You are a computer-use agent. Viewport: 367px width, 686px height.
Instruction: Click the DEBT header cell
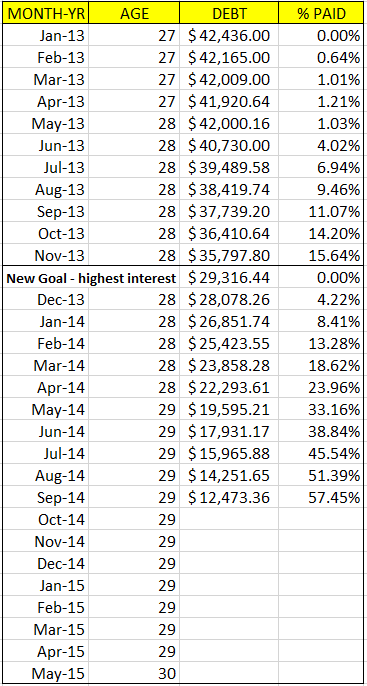[229, 13]
